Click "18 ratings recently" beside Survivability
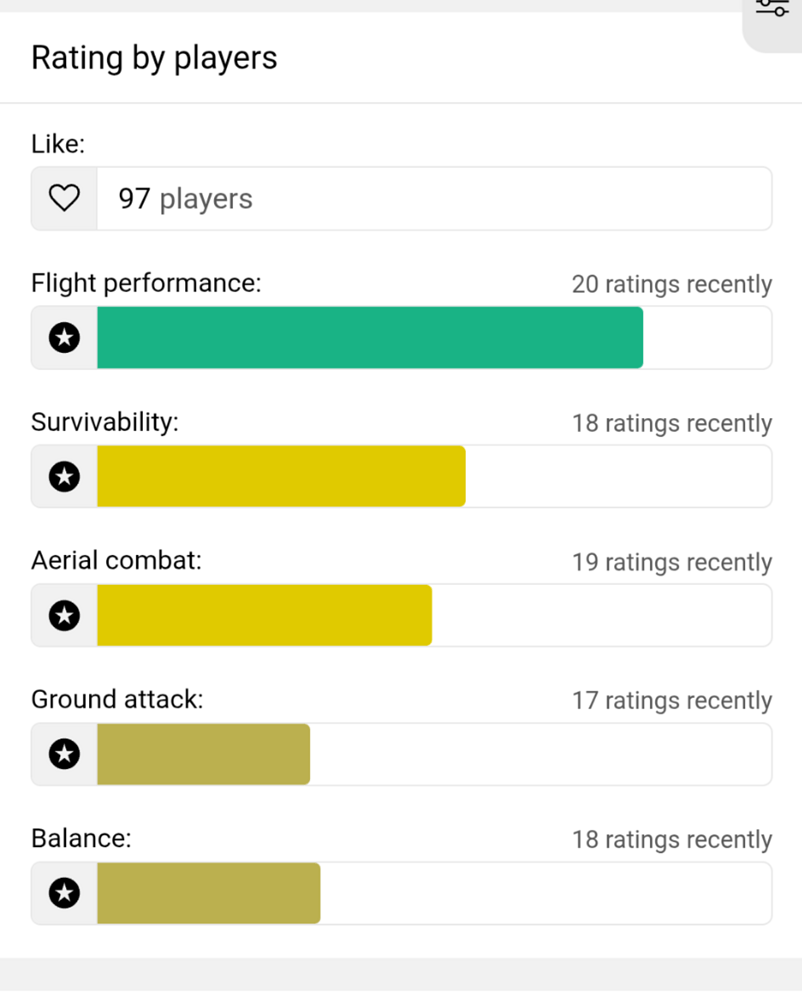 (x=672, y=424)
